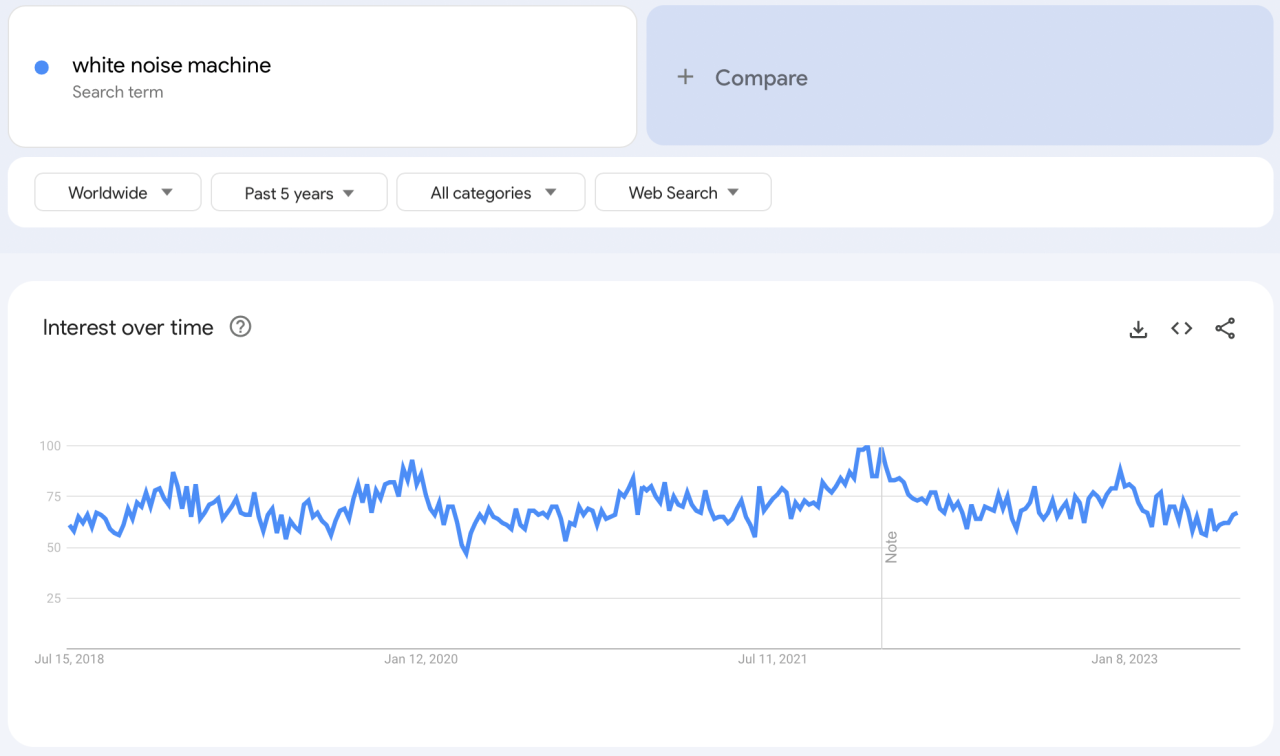Download the Interest over time CSV data
This screenshot has height=756, width=1280.
1138,327
